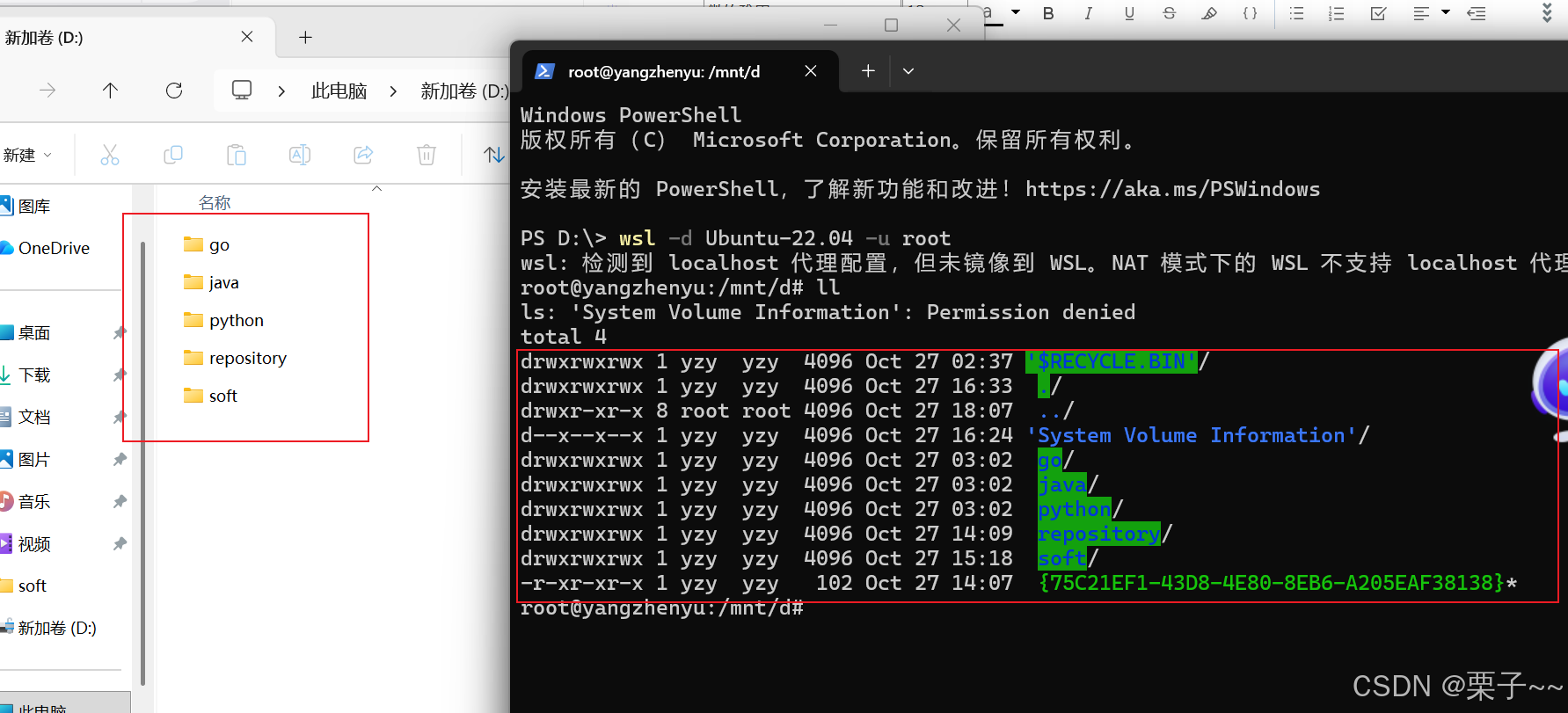The width and height of the screenshot is (1568, 713).
Task: Insert code block with braces icon
Action: (1250, 13)
